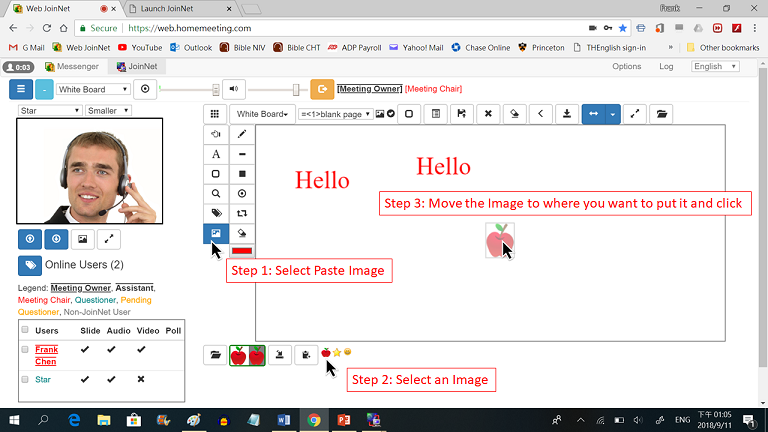This screenshot has height=432, width=768.
Task: Toggle the select-all Users checkbox
Action: coord(25,330)
